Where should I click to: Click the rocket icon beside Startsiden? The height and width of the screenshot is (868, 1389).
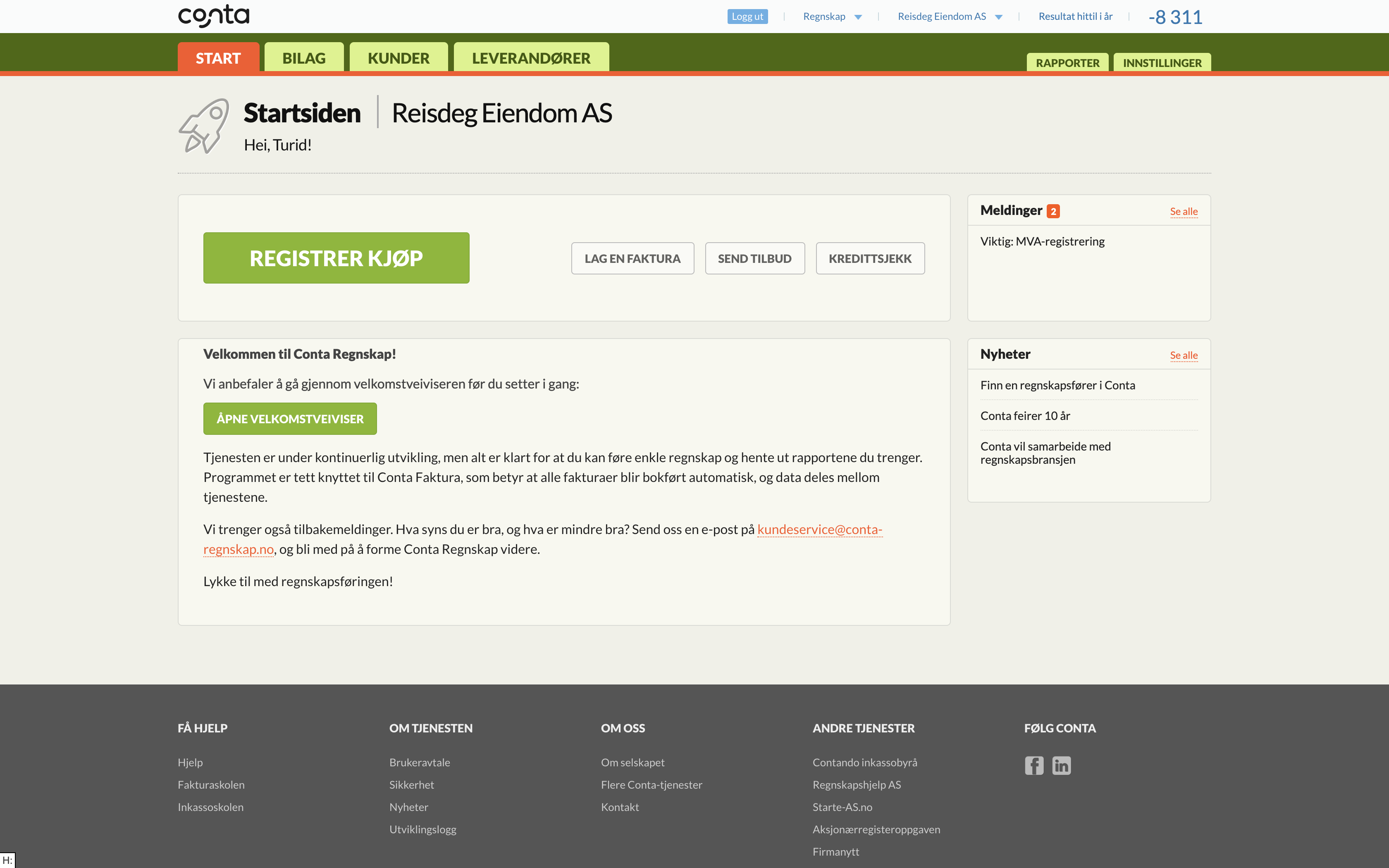point(204,126)
